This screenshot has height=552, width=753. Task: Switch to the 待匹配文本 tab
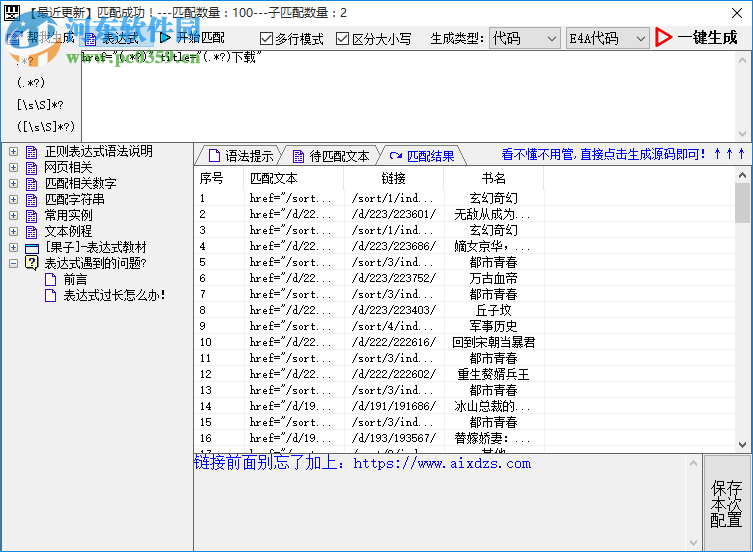click(330, 156)
